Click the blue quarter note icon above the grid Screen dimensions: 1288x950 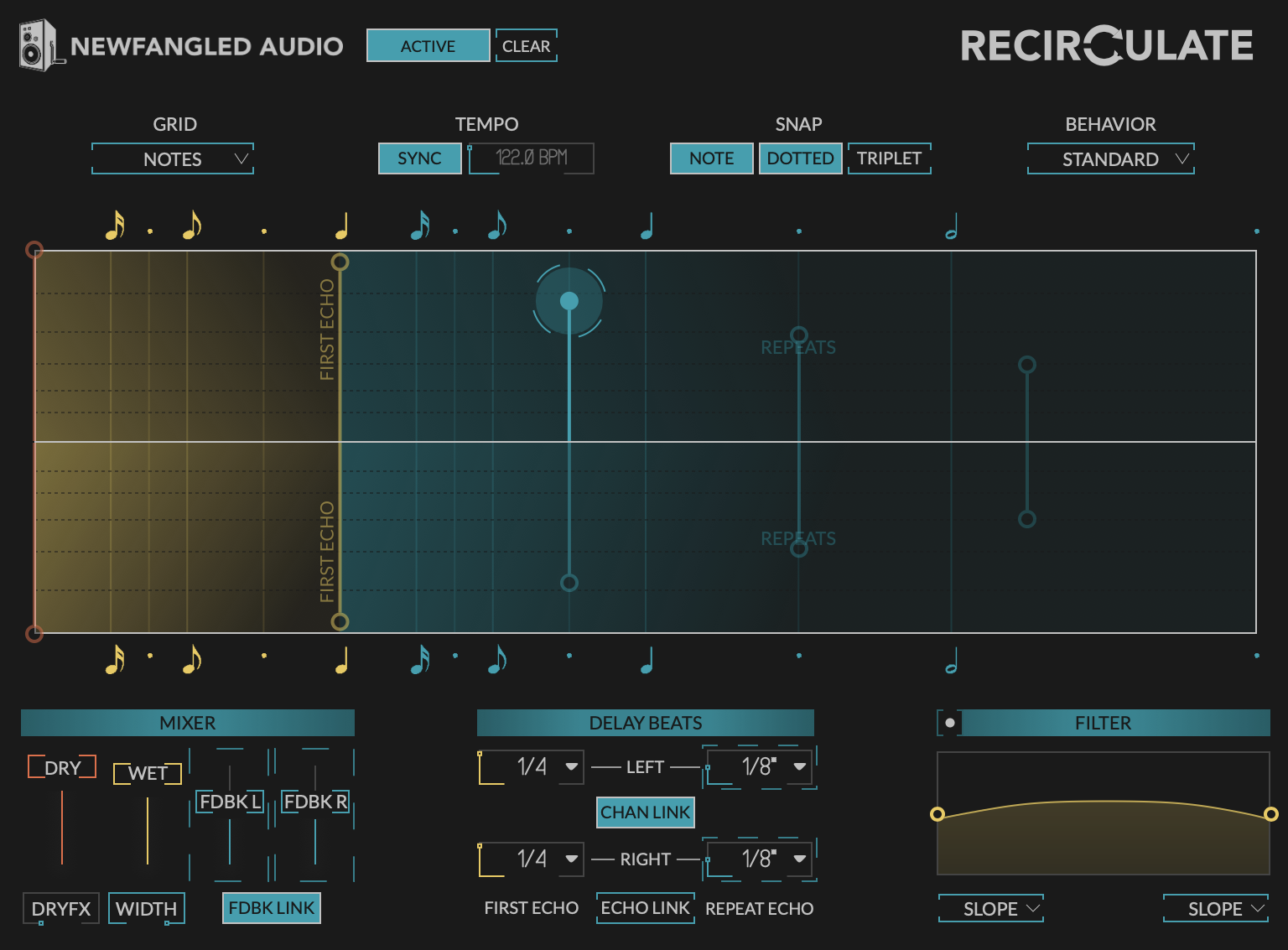tap(647, 226)
